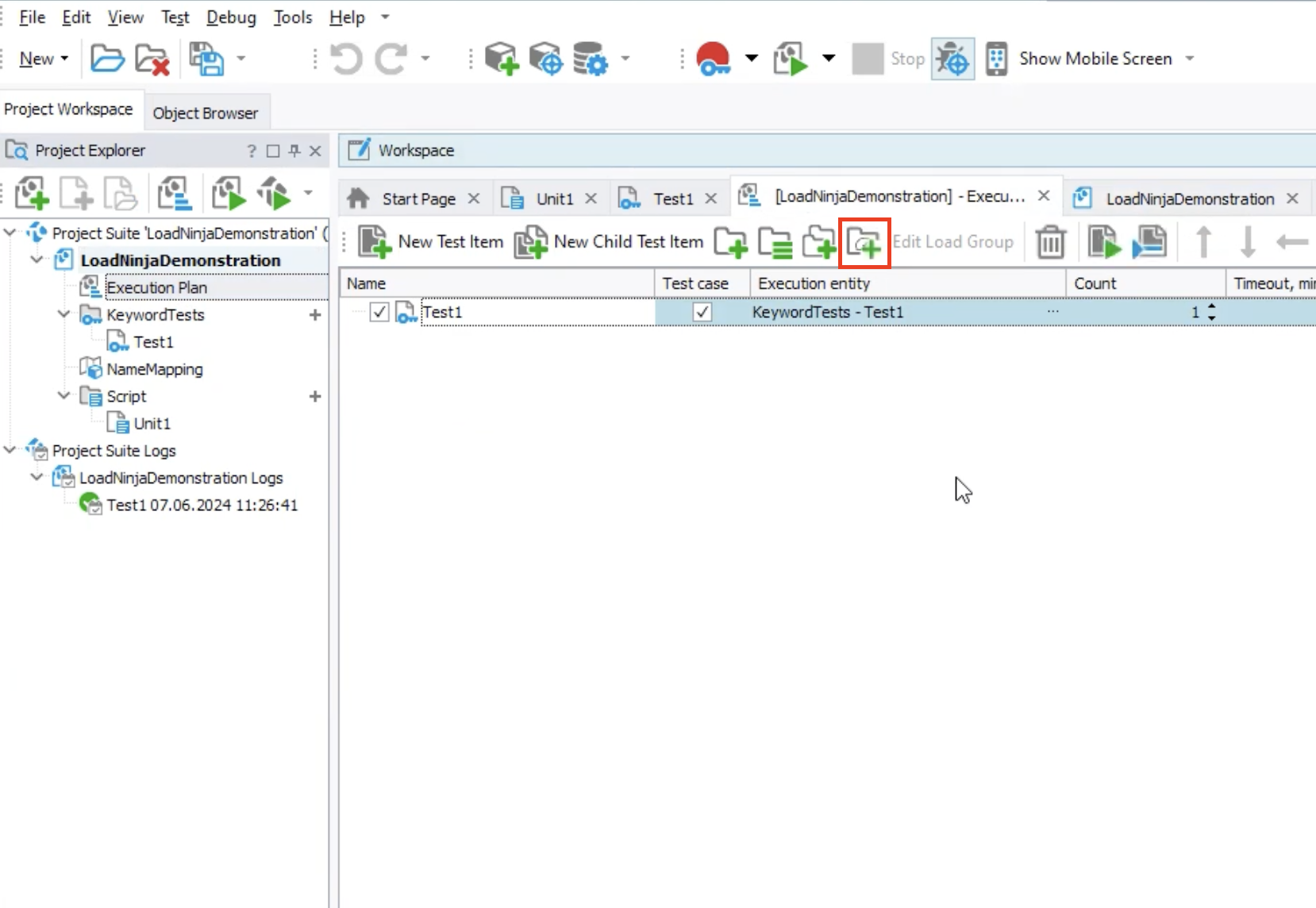Select the Test1 log entry from 07.06.2024

coord(202,505)
